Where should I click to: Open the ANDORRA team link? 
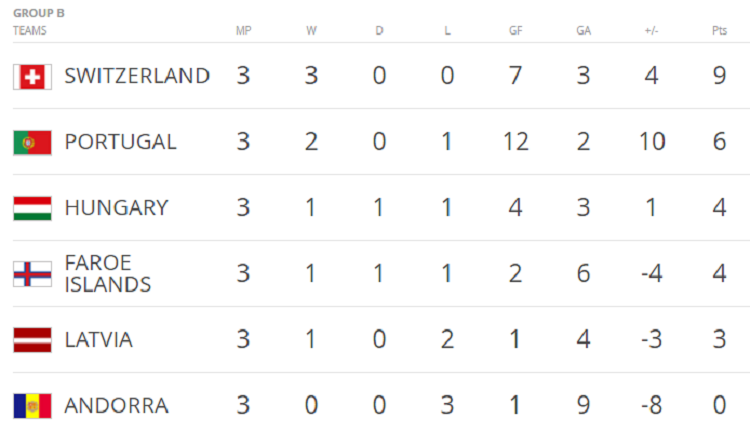(x=117, y=406)
